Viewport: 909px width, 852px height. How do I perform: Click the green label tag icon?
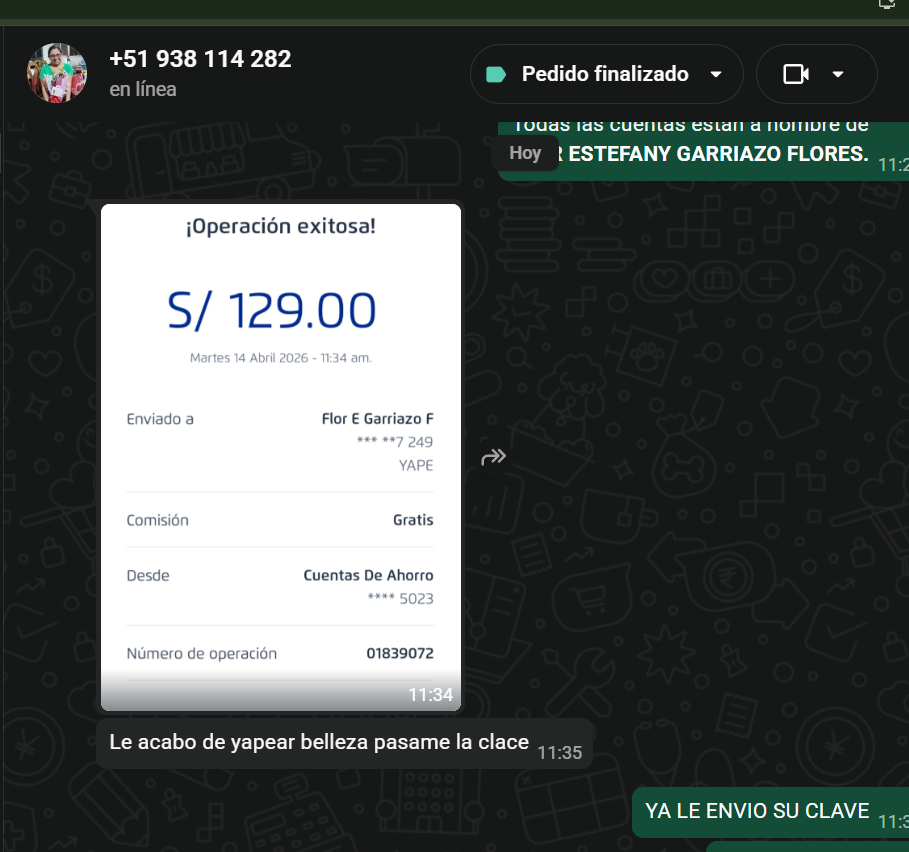[x=496, y=74]
